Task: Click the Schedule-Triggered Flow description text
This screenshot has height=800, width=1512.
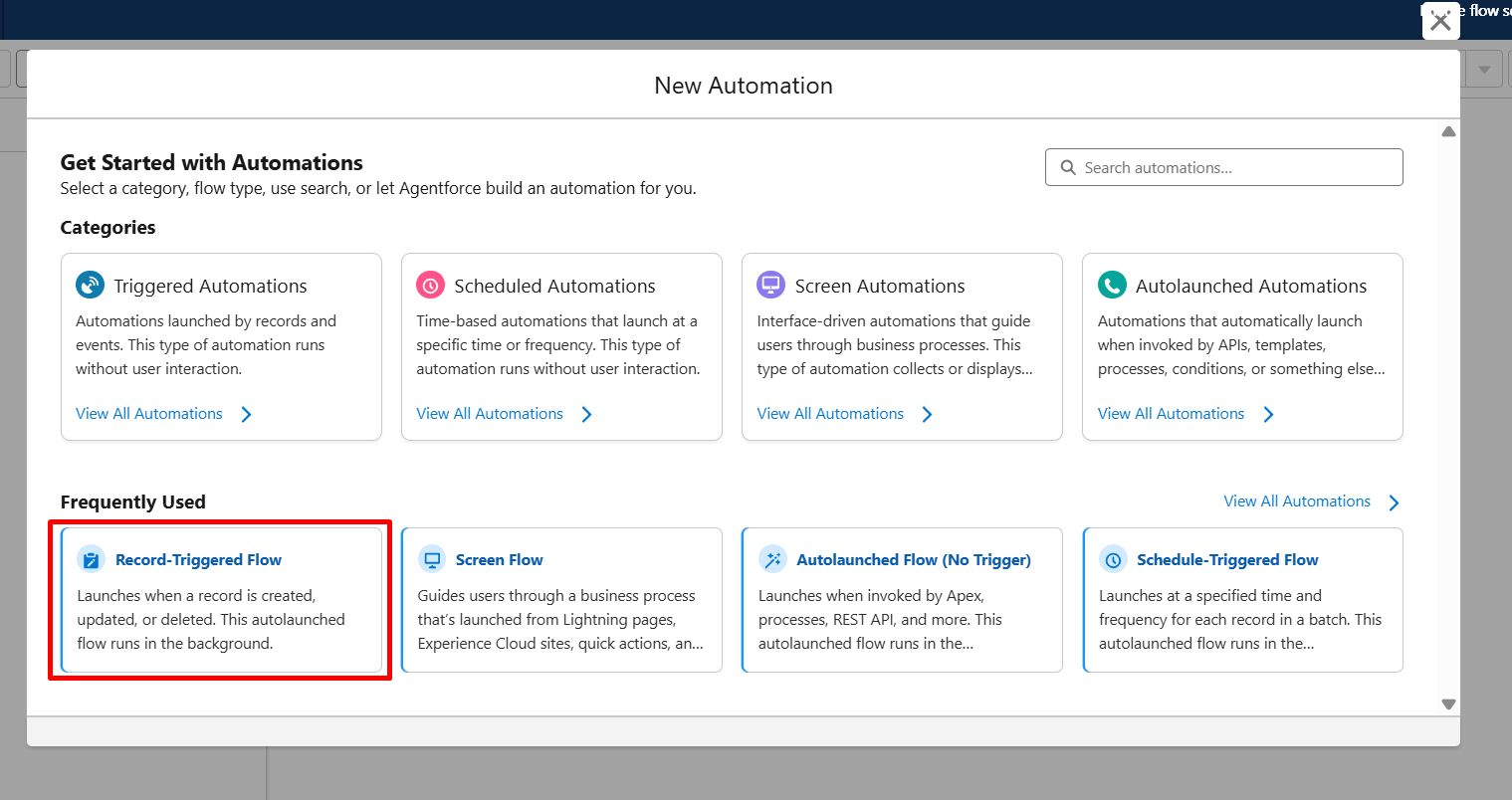Action: tap(1240, 620)
